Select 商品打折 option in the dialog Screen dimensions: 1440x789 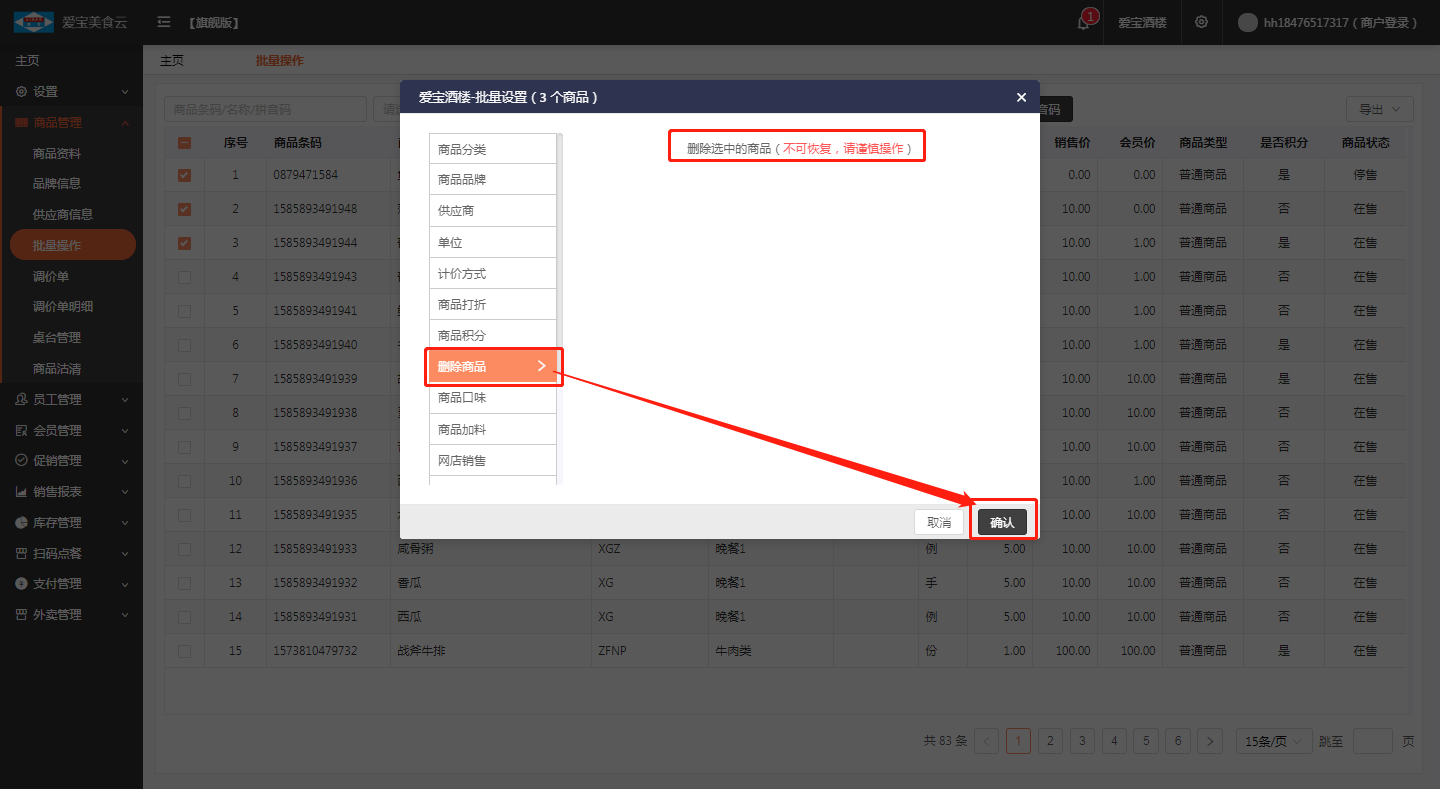pyautogui.click(x=492, y=304)
